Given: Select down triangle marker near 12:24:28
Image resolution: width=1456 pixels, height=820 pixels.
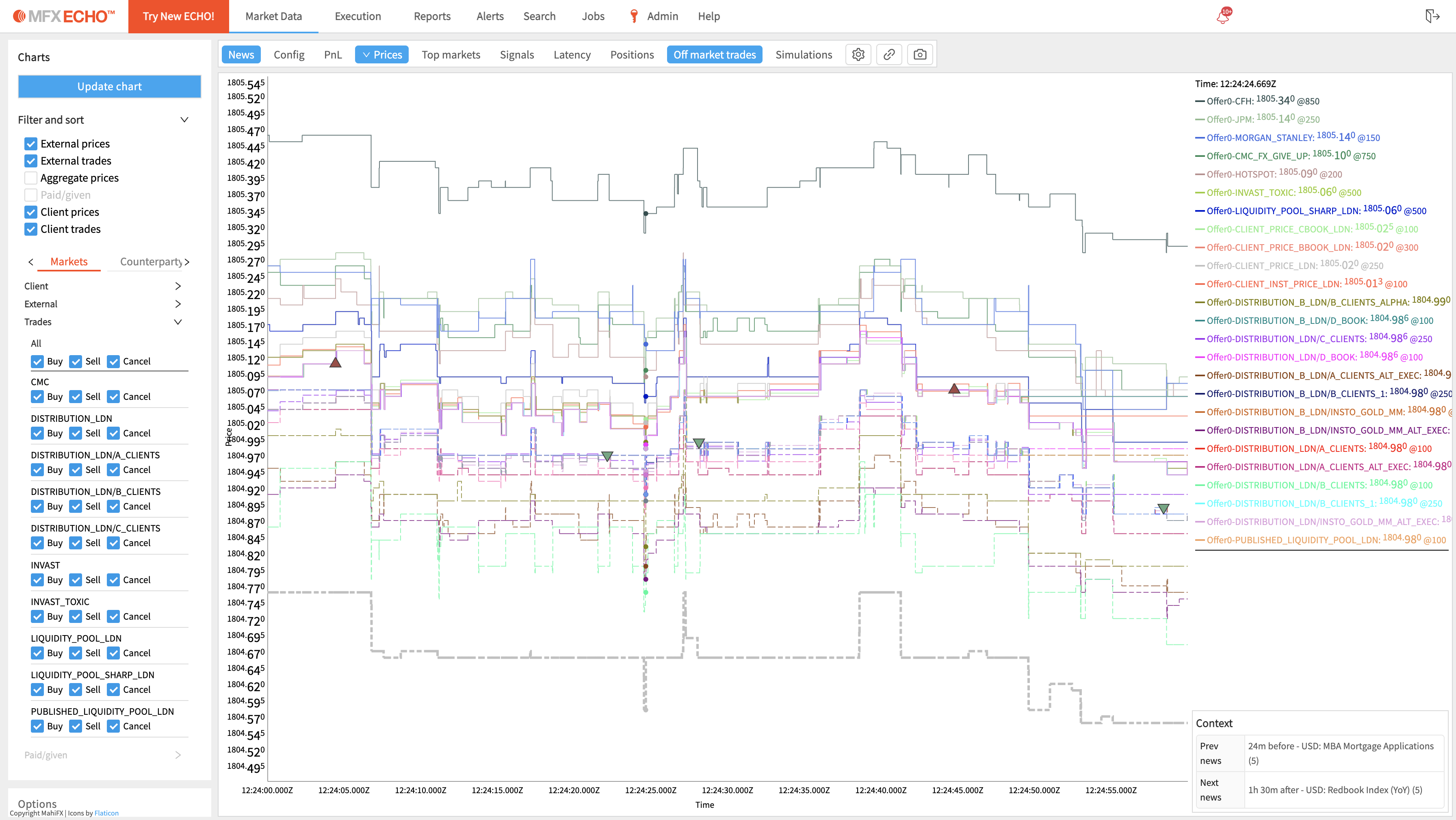Looking at the screenshot, I should click(x=699, y=443).
